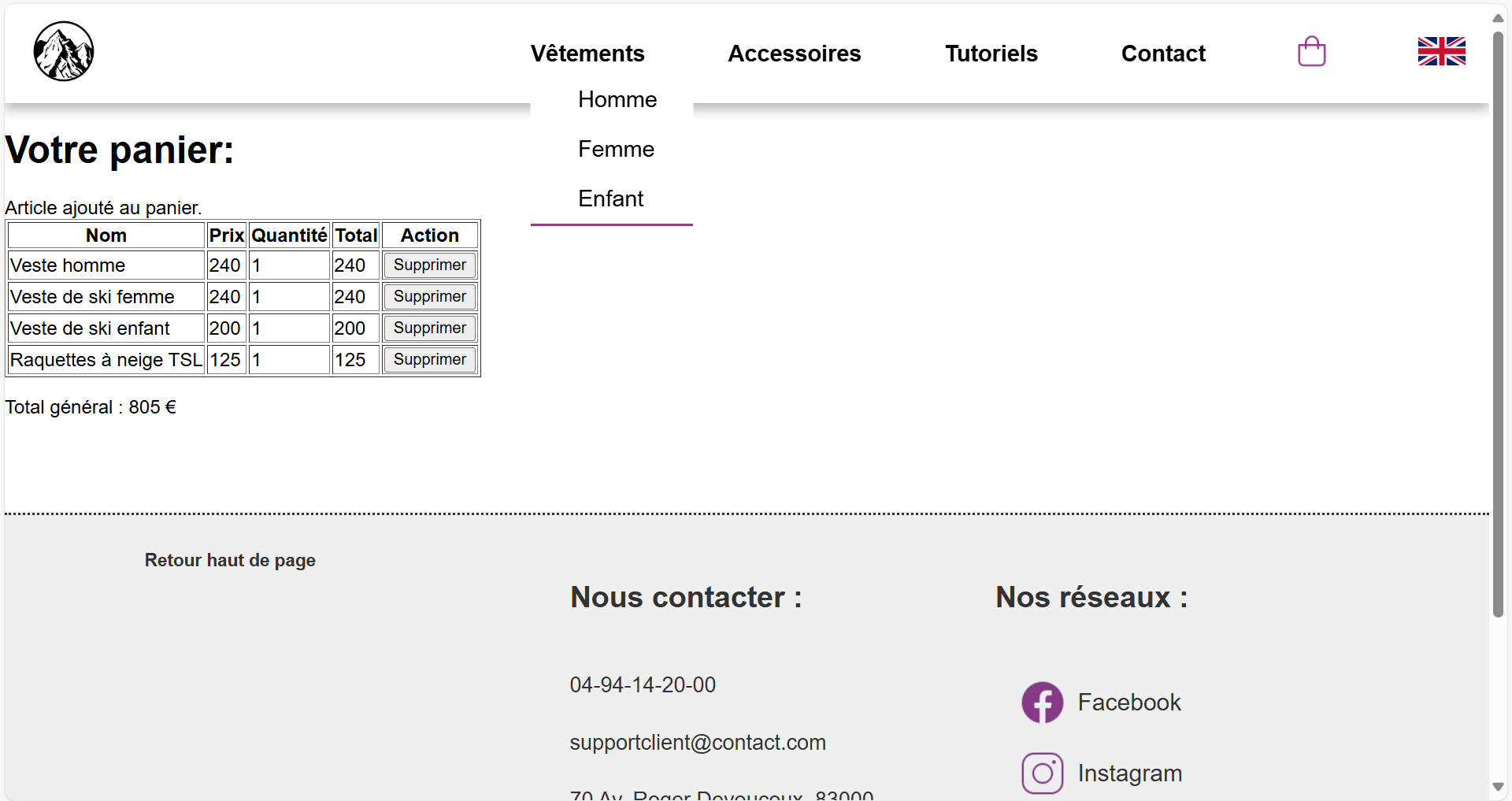Screen dimensions: 1512x801
Task: Click the Raquettes à neige TSL cell
Action: [x=106, y=360]
